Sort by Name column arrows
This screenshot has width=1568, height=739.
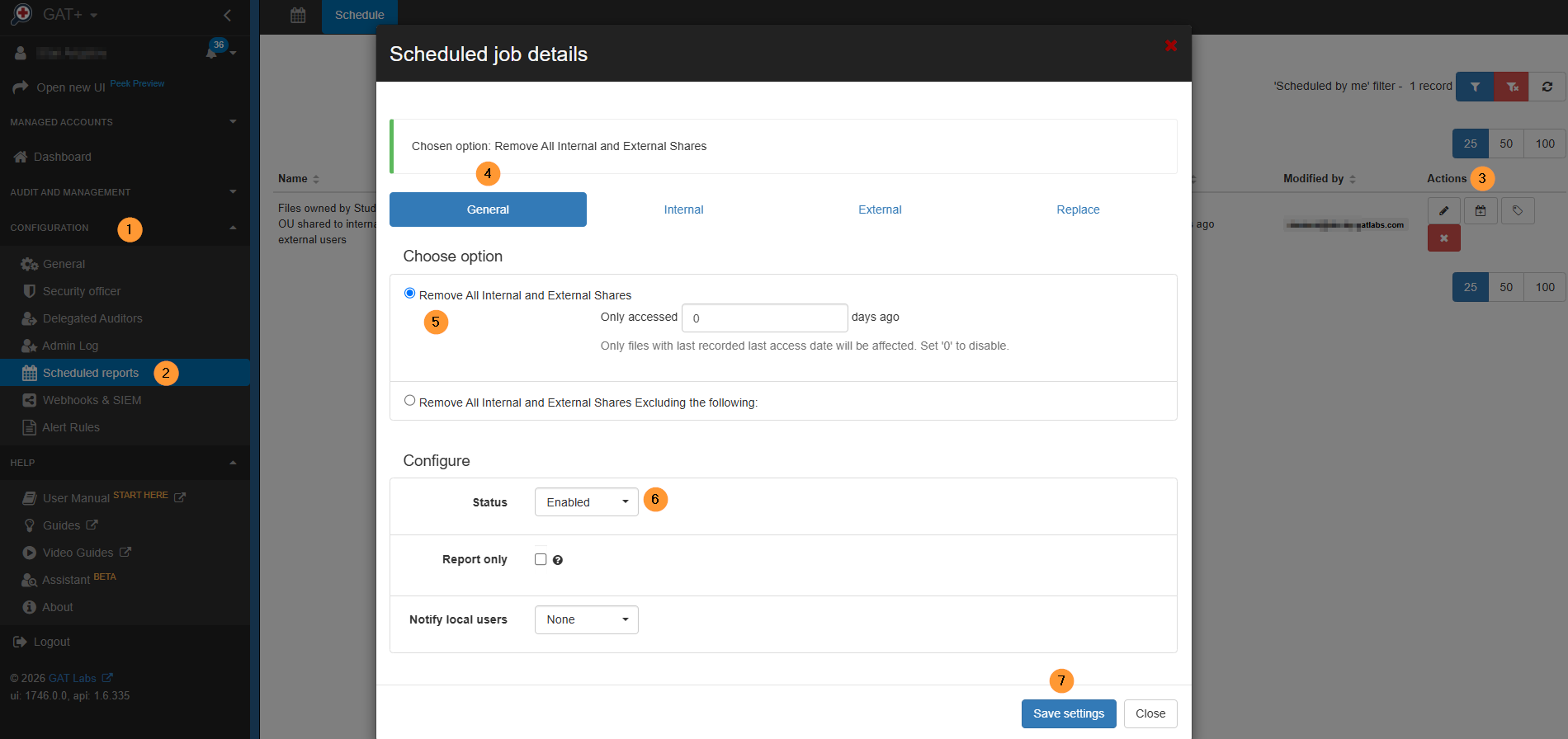point(316,179)
